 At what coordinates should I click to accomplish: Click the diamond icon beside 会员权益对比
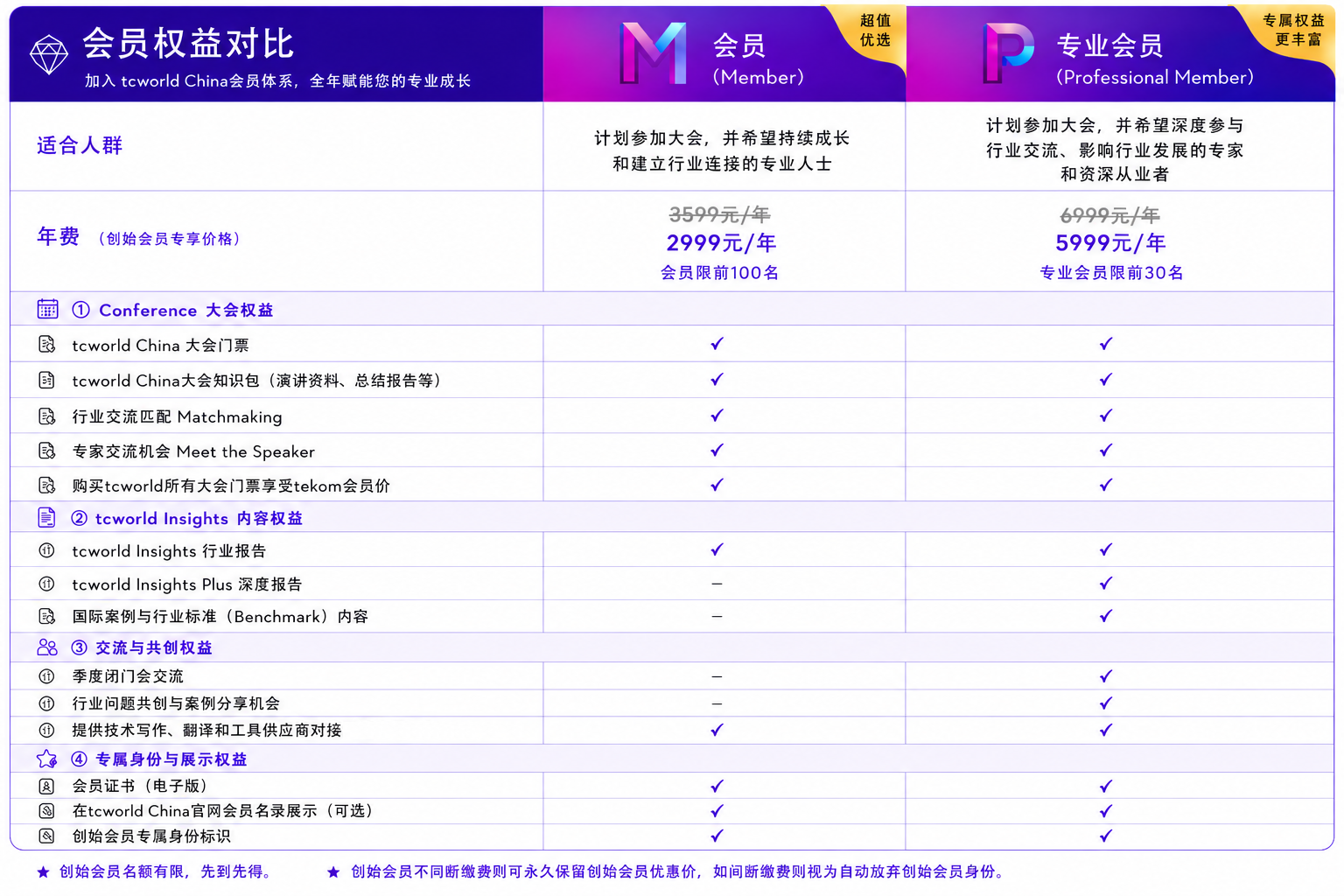pyautogui.click(x=48, y=54)
